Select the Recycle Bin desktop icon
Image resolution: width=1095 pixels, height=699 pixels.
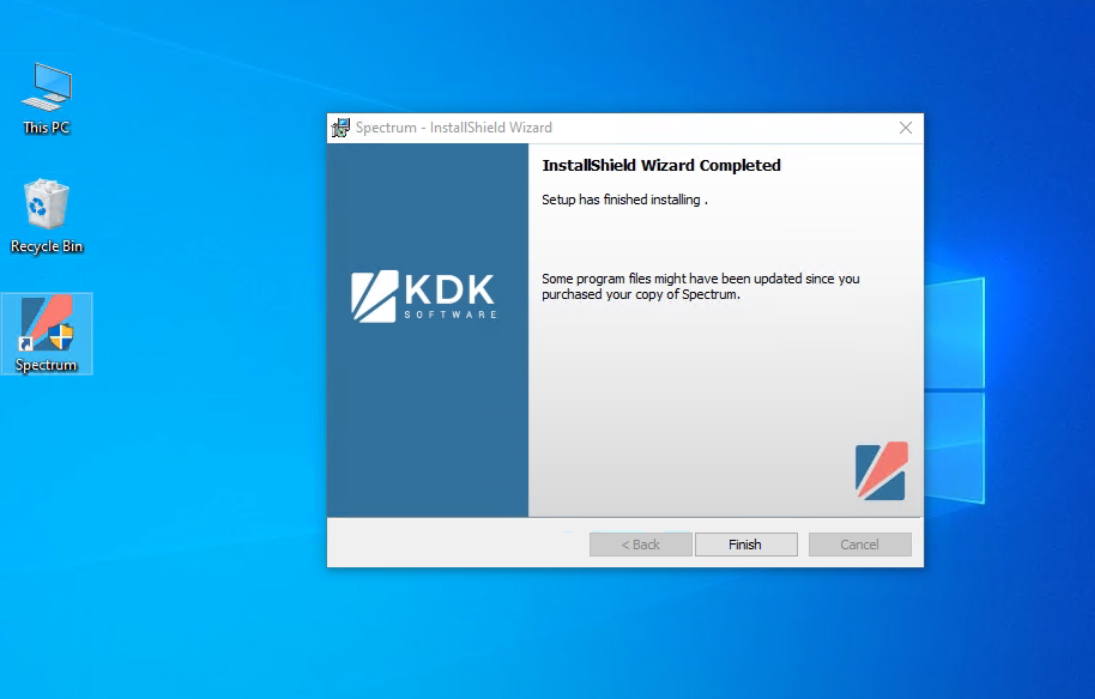(47, 216)
